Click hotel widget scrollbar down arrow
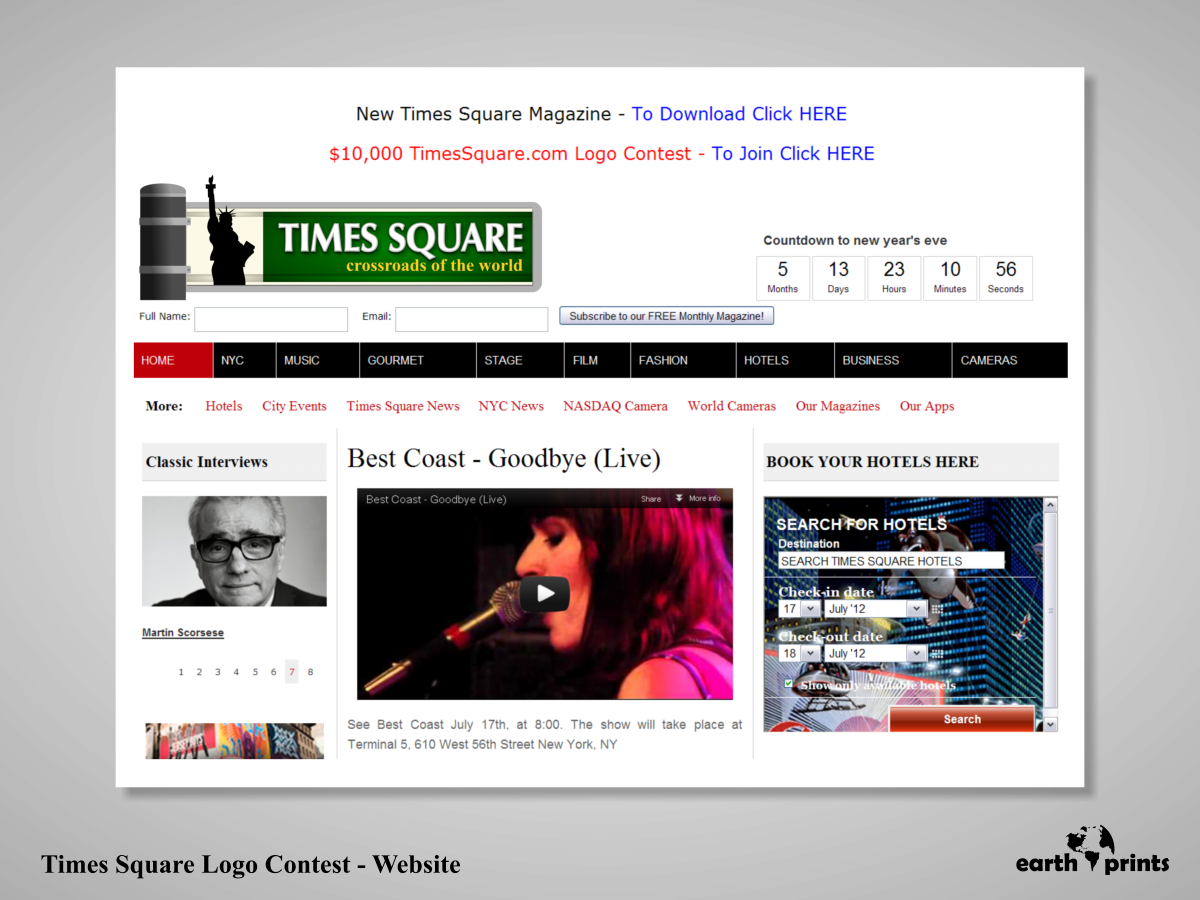Image resolution: width=1200 pixels, height=900 pixels. point(1050,724)
